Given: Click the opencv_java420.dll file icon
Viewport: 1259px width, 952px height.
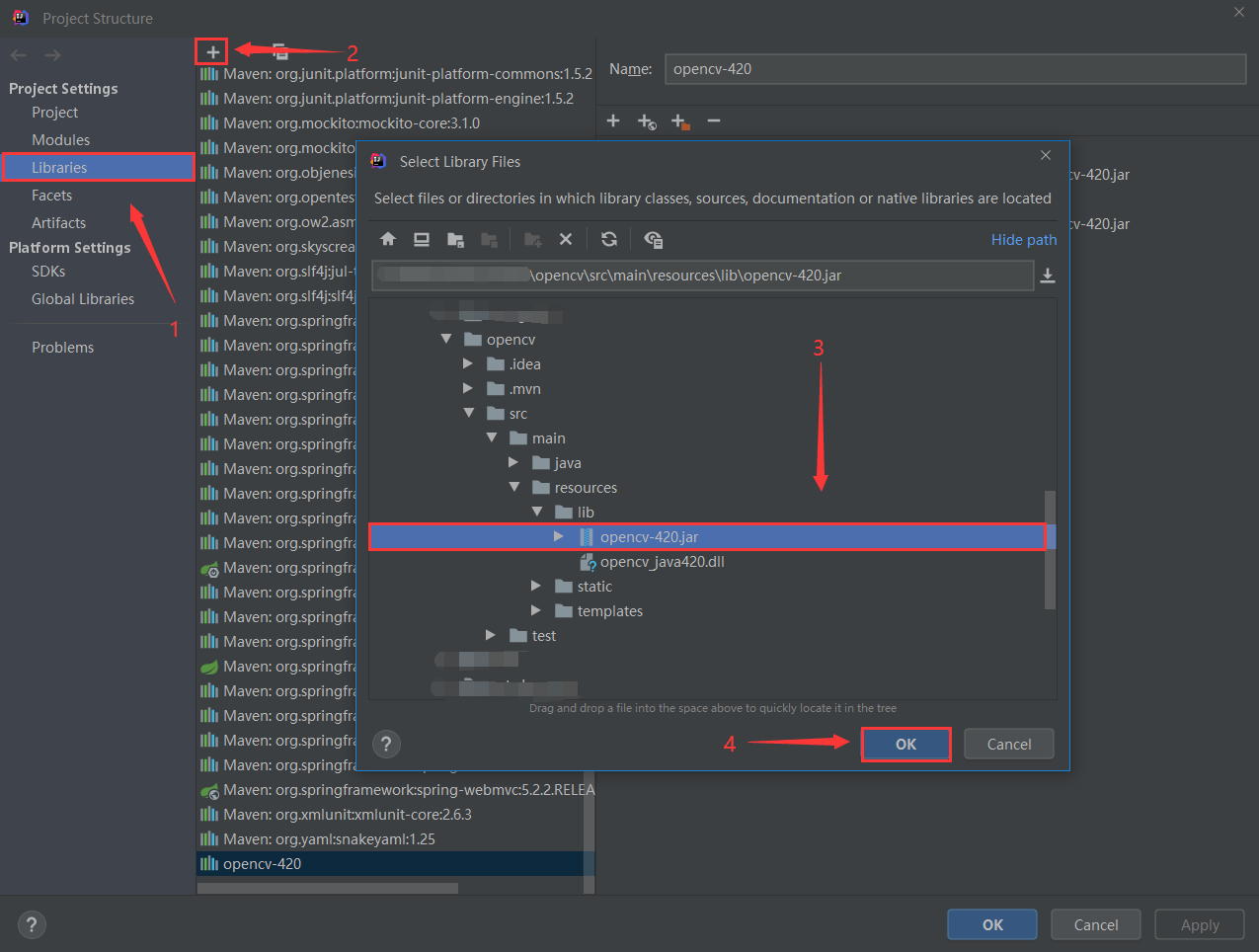Looking at the screenshot, I should 587,562.
